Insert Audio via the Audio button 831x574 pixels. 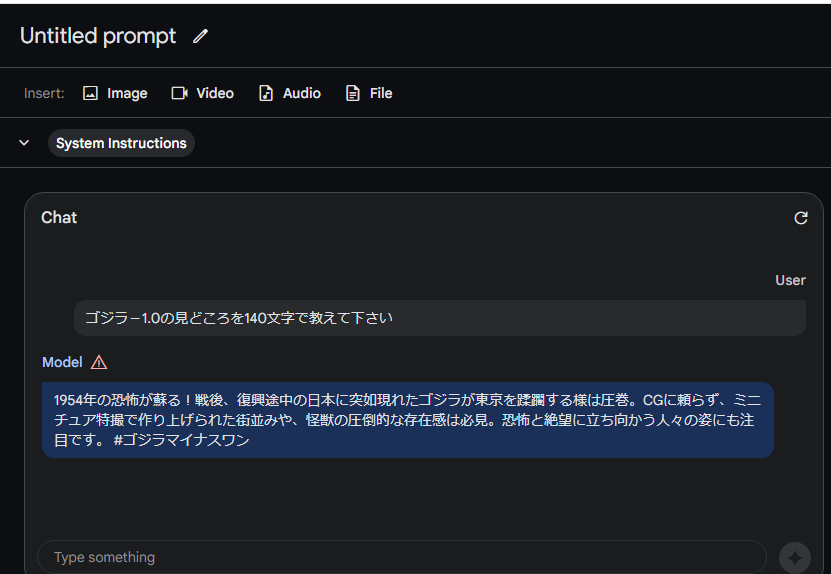289,93
